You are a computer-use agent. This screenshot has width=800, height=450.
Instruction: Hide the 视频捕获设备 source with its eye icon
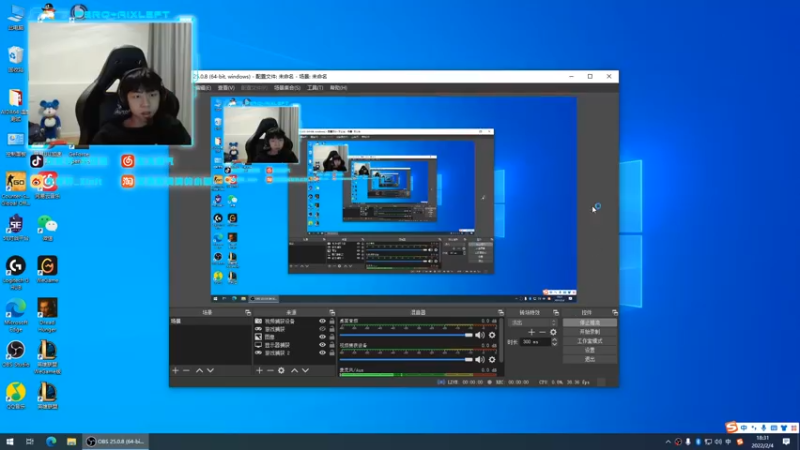[322, 321]
